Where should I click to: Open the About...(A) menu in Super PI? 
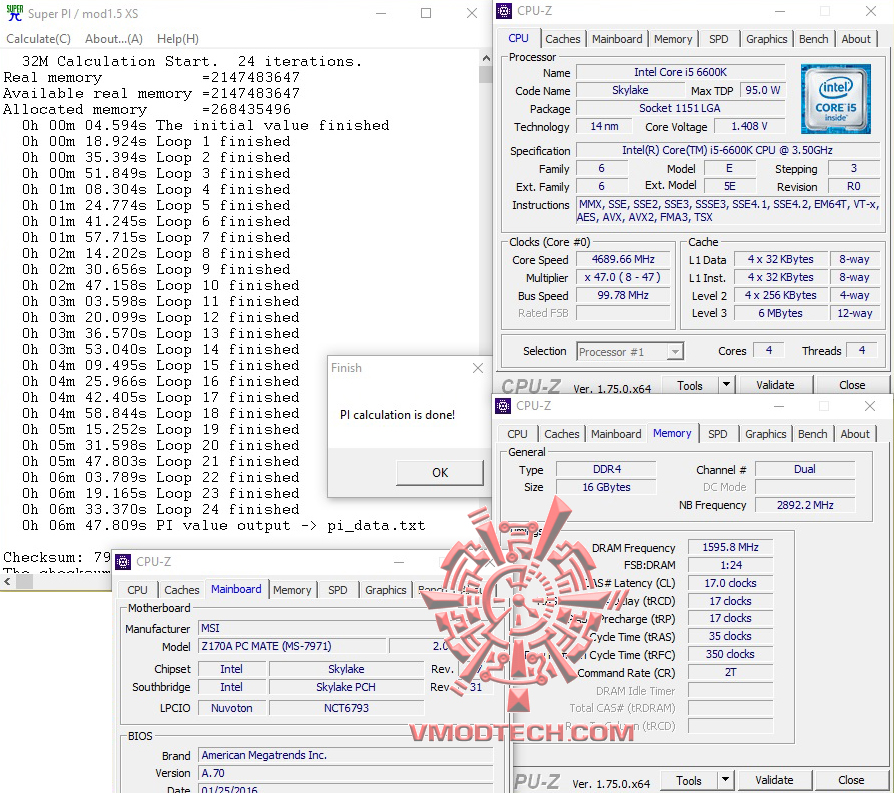pyautogui.click(x=113, y=39)
